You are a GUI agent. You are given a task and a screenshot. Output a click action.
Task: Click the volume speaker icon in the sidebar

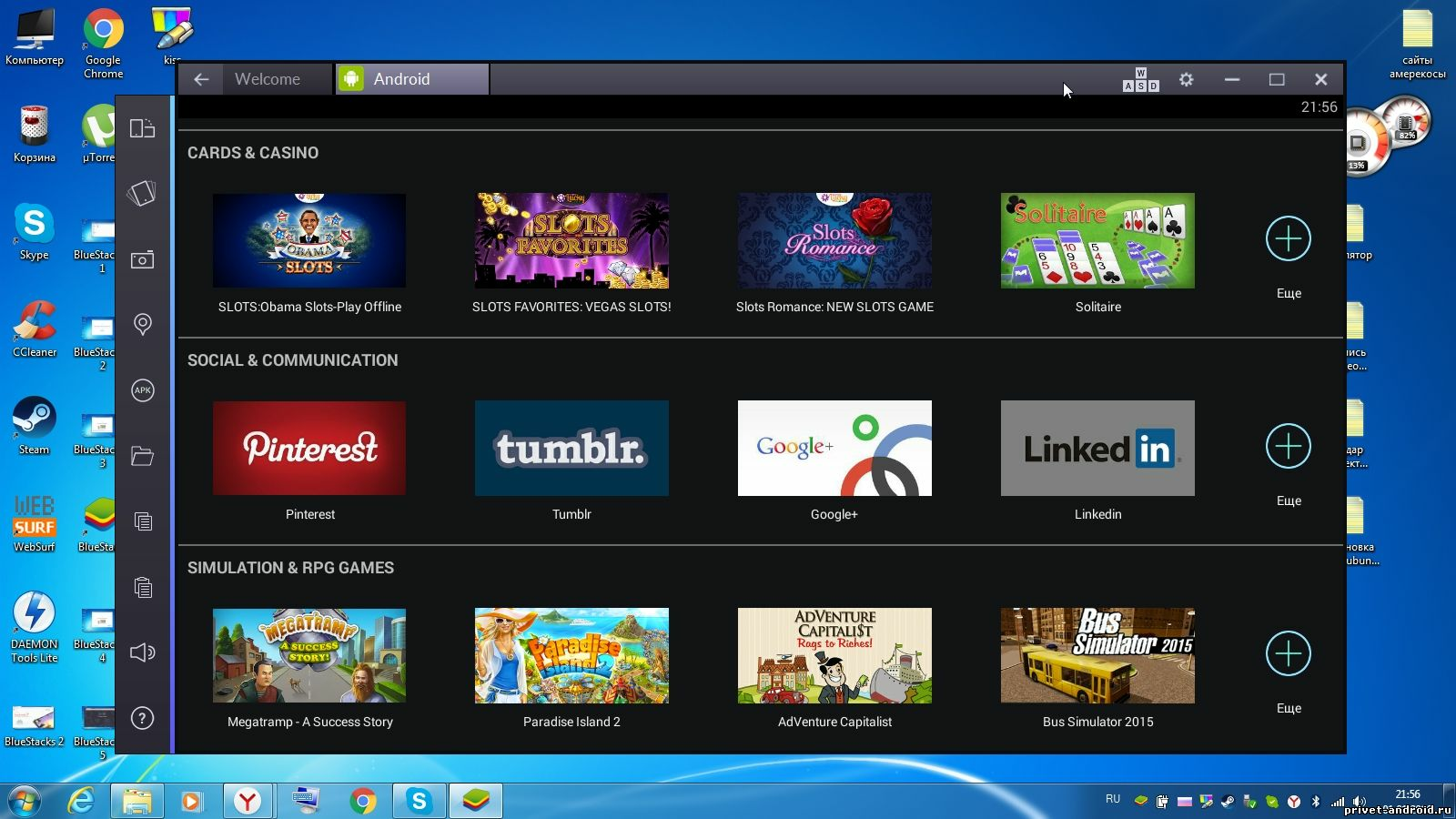(x=142, y=652)
